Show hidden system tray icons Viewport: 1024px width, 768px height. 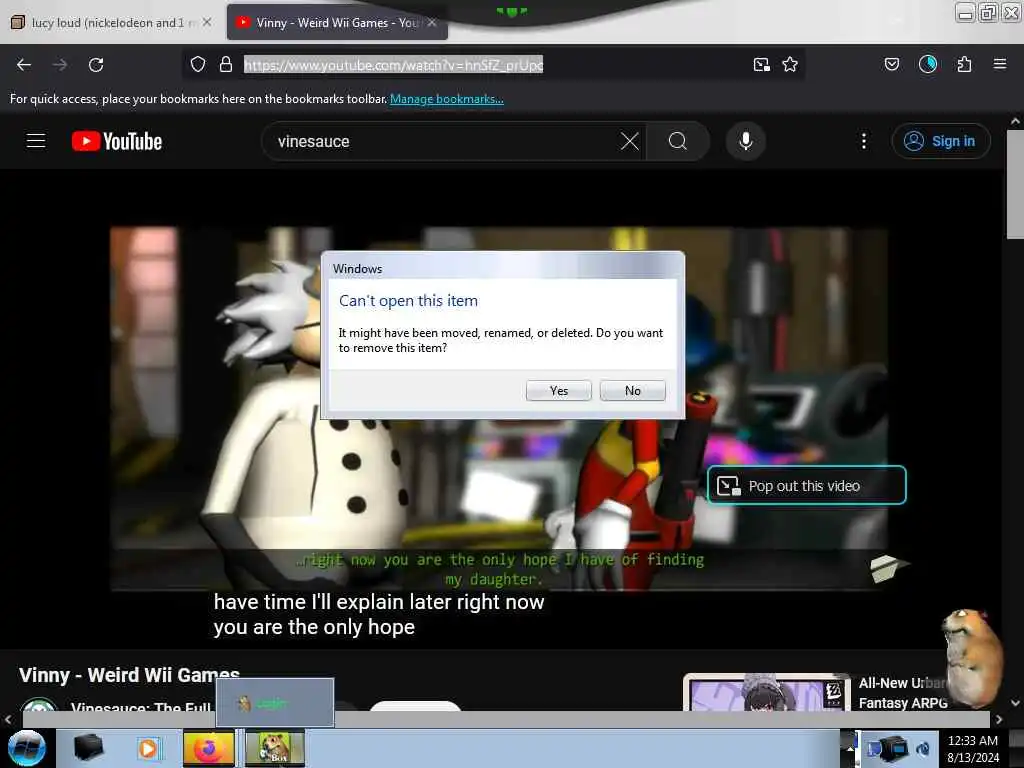click(x=850, y=748)
